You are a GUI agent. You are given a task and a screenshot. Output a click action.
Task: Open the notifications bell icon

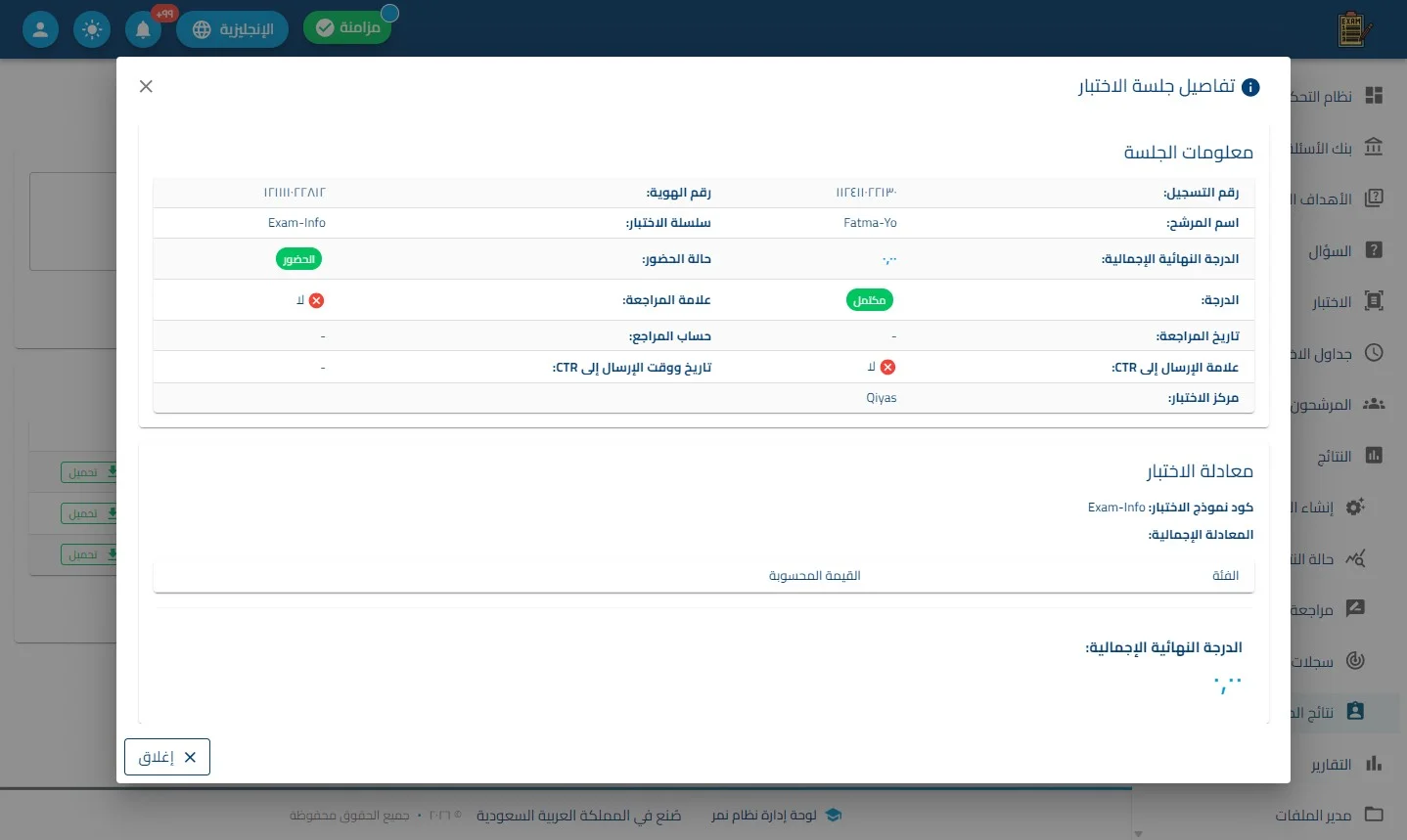click(x=143, y=29)
